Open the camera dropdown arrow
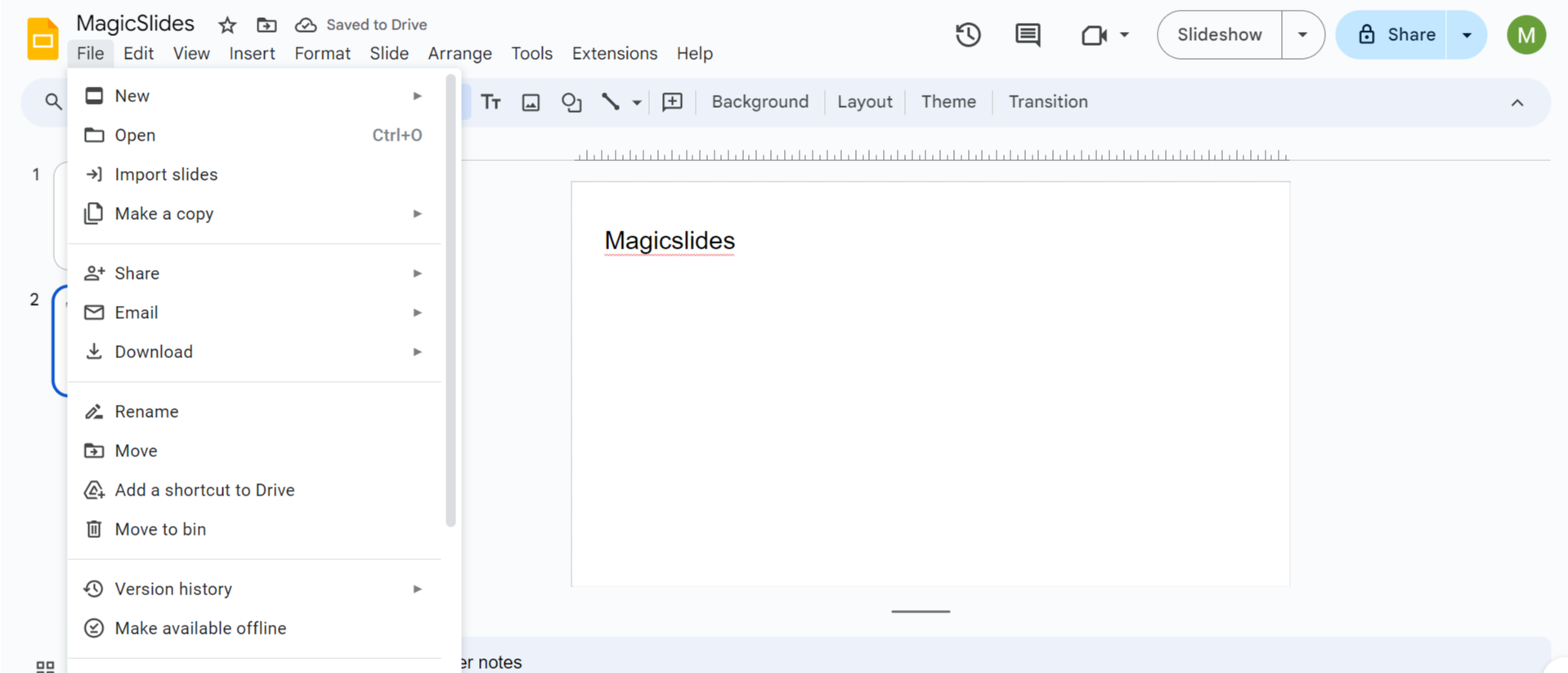The image size is (1568, 673). [x=1124, y=35]
